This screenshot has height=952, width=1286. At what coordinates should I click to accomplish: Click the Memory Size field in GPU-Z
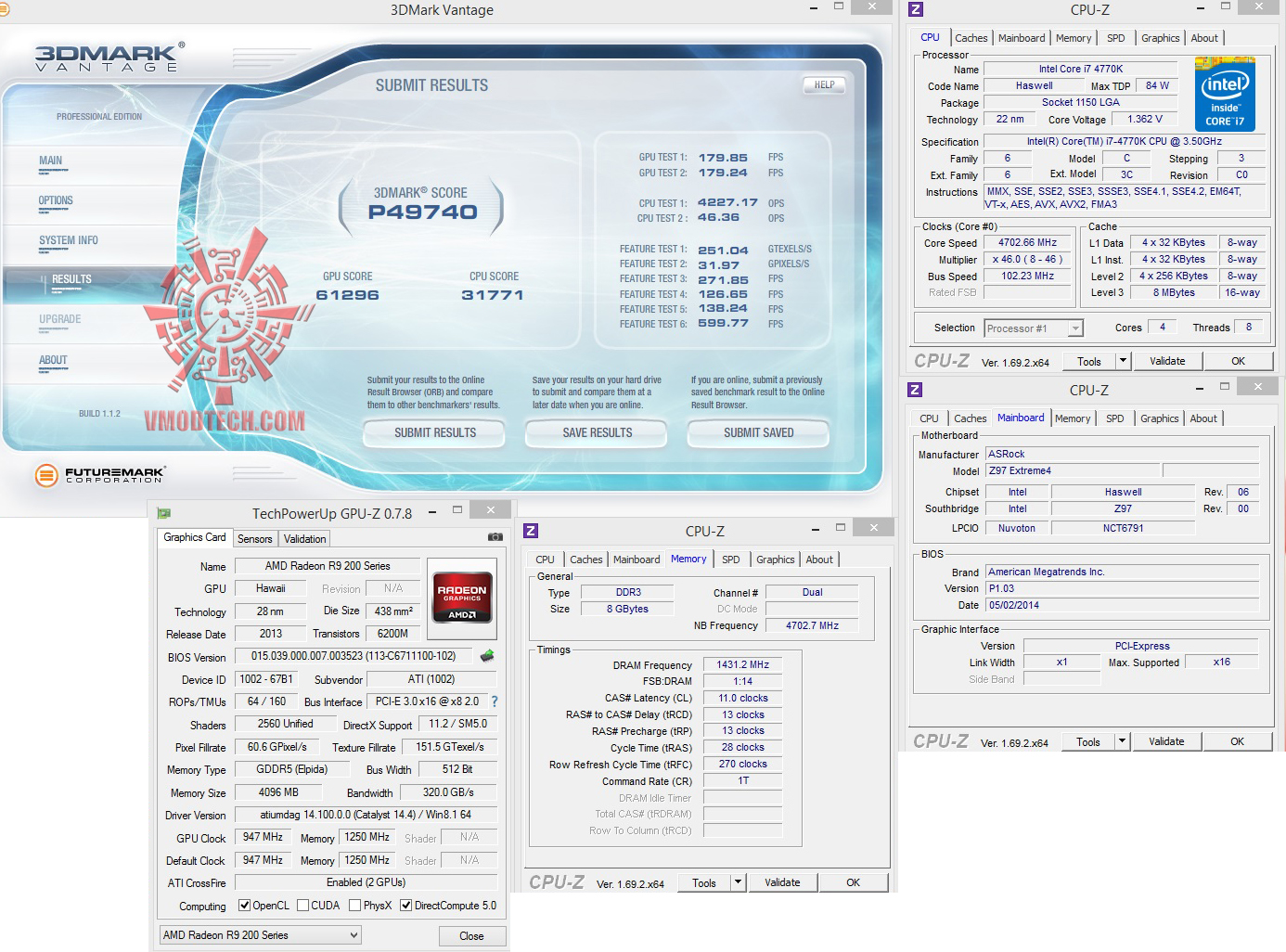click(x=278, y=792)
